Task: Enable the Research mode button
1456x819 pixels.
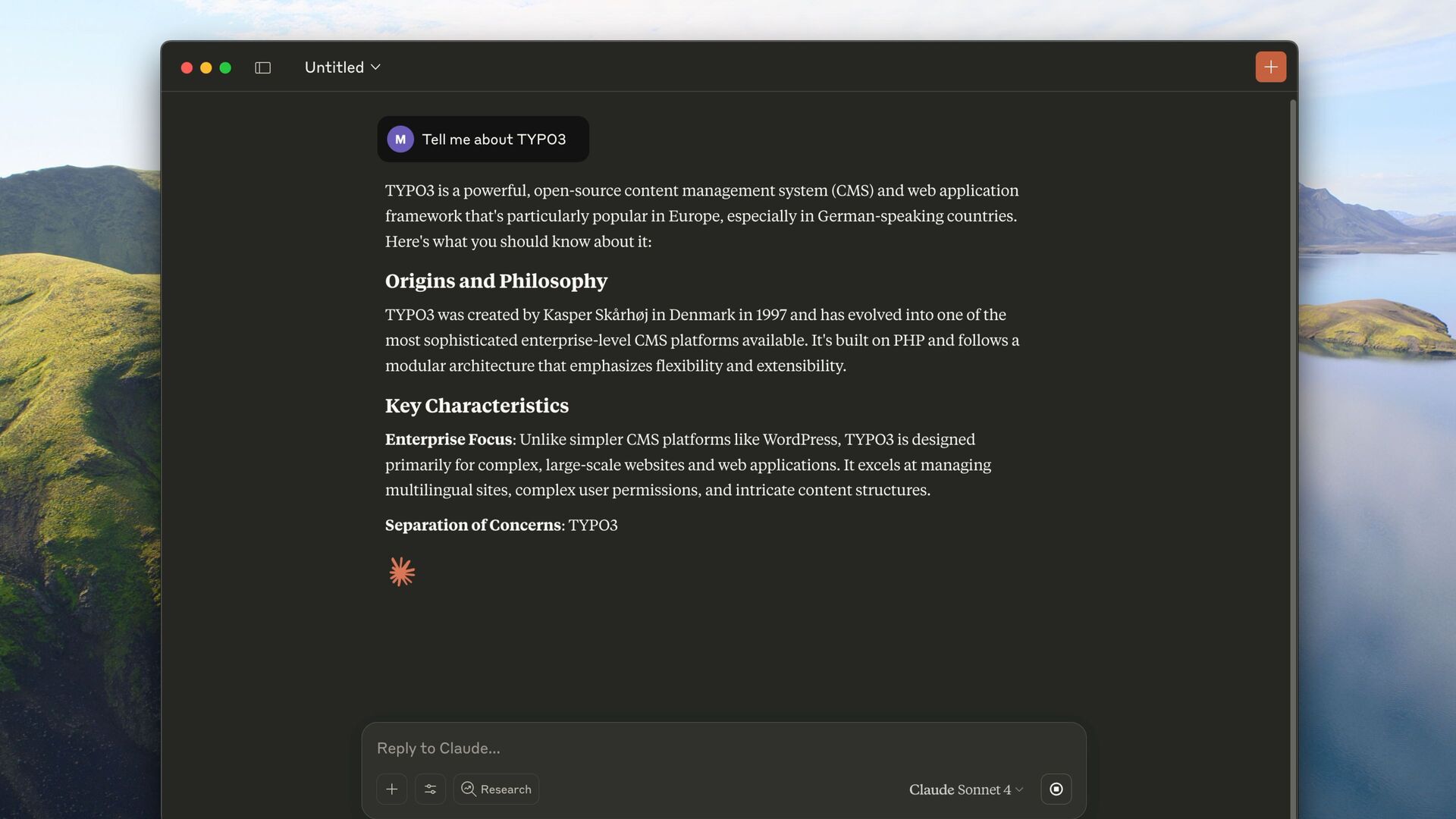Action: pos(497,789)
